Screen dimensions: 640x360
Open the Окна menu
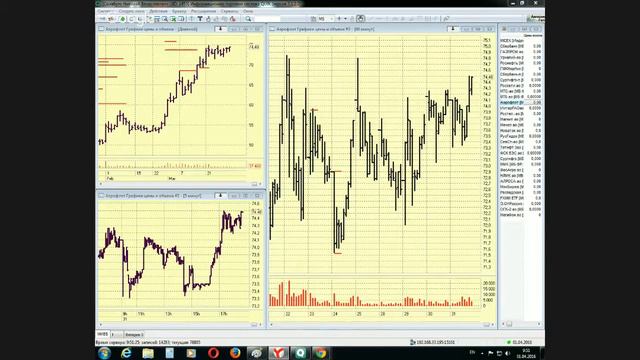248,11
